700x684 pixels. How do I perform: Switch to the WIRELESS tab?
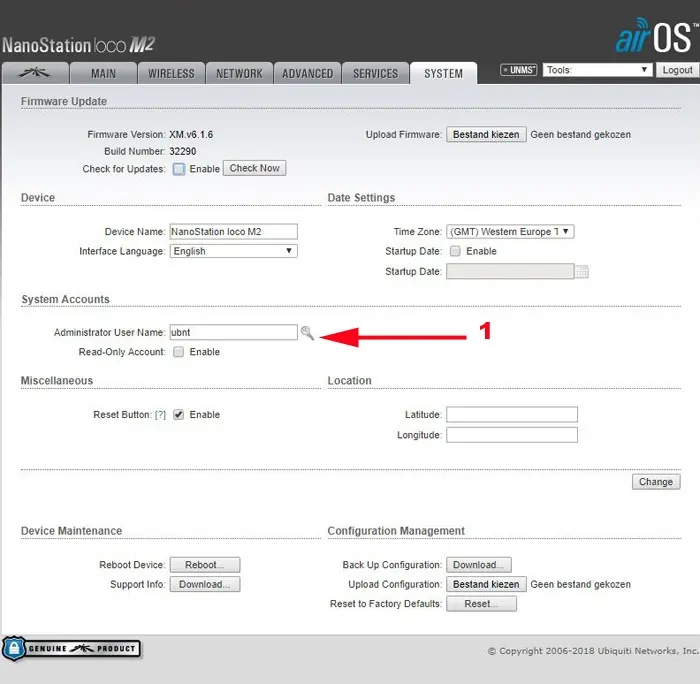click(x=171, y=73)
